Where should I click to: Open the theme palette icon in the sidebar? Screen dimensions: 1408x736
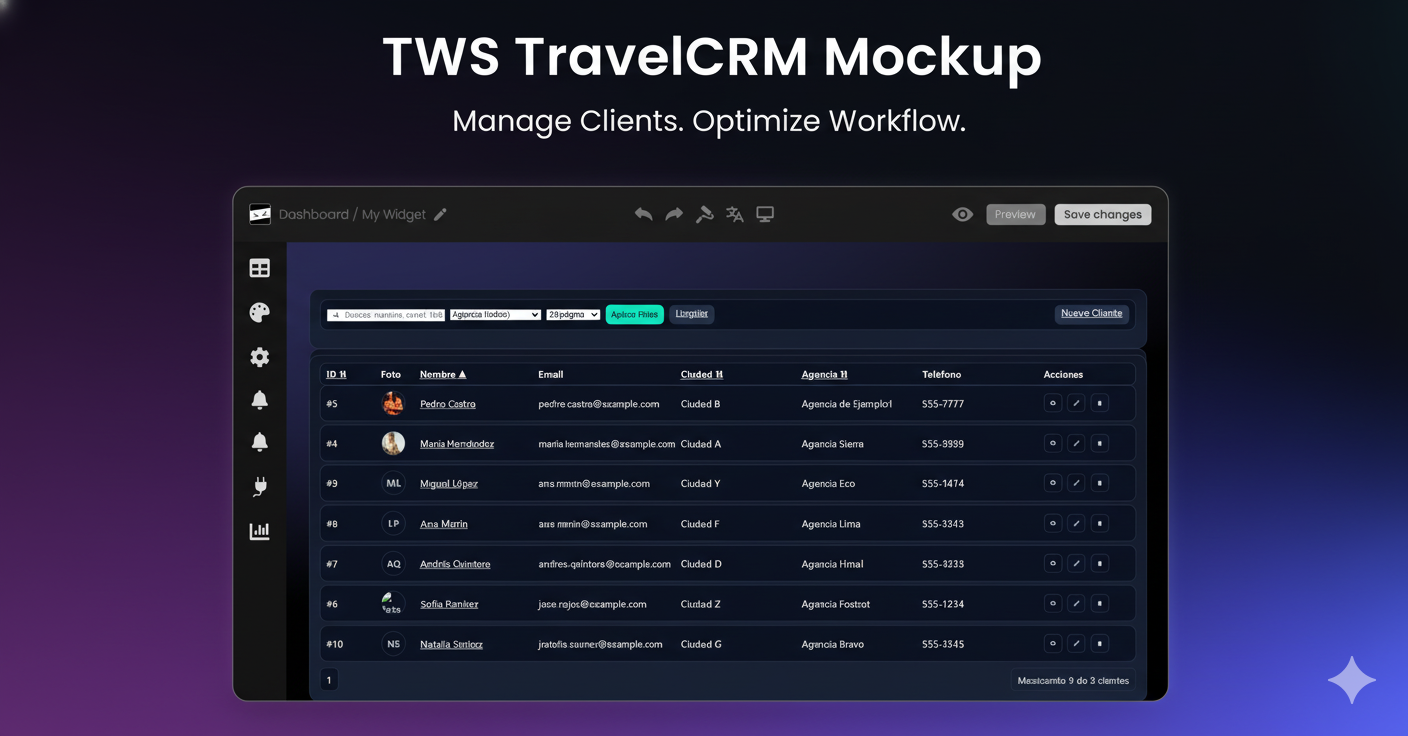click(x=259, y=312)
